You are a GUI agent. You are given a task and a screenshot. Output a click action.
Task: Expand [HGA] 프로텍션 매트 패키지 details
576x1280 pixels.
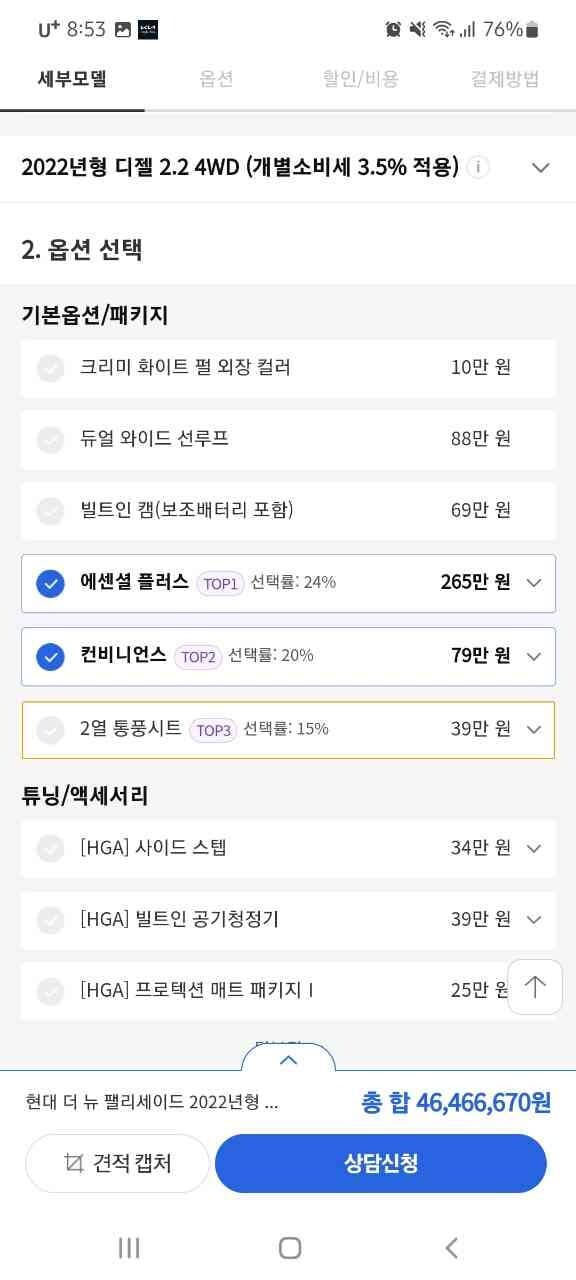(x=533, y=990)
